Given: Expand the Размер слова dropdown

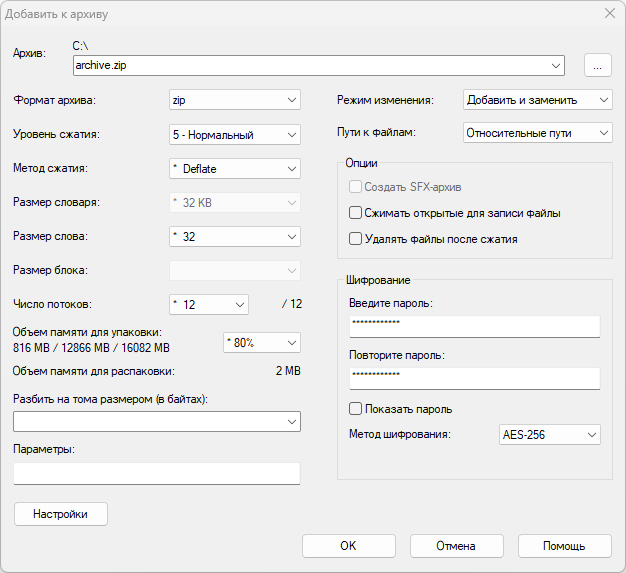Looking at the screenshot, I should click(x=235, y=237).
